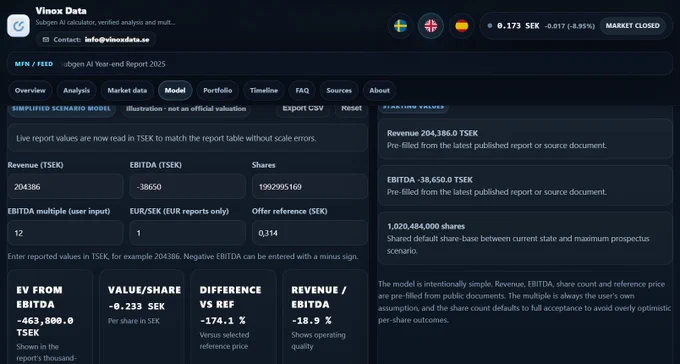The width and height of the screenshot is (680, 364).
Task: Open info@vinoxdata.se contact link
Action: click(x=117, y=39)
